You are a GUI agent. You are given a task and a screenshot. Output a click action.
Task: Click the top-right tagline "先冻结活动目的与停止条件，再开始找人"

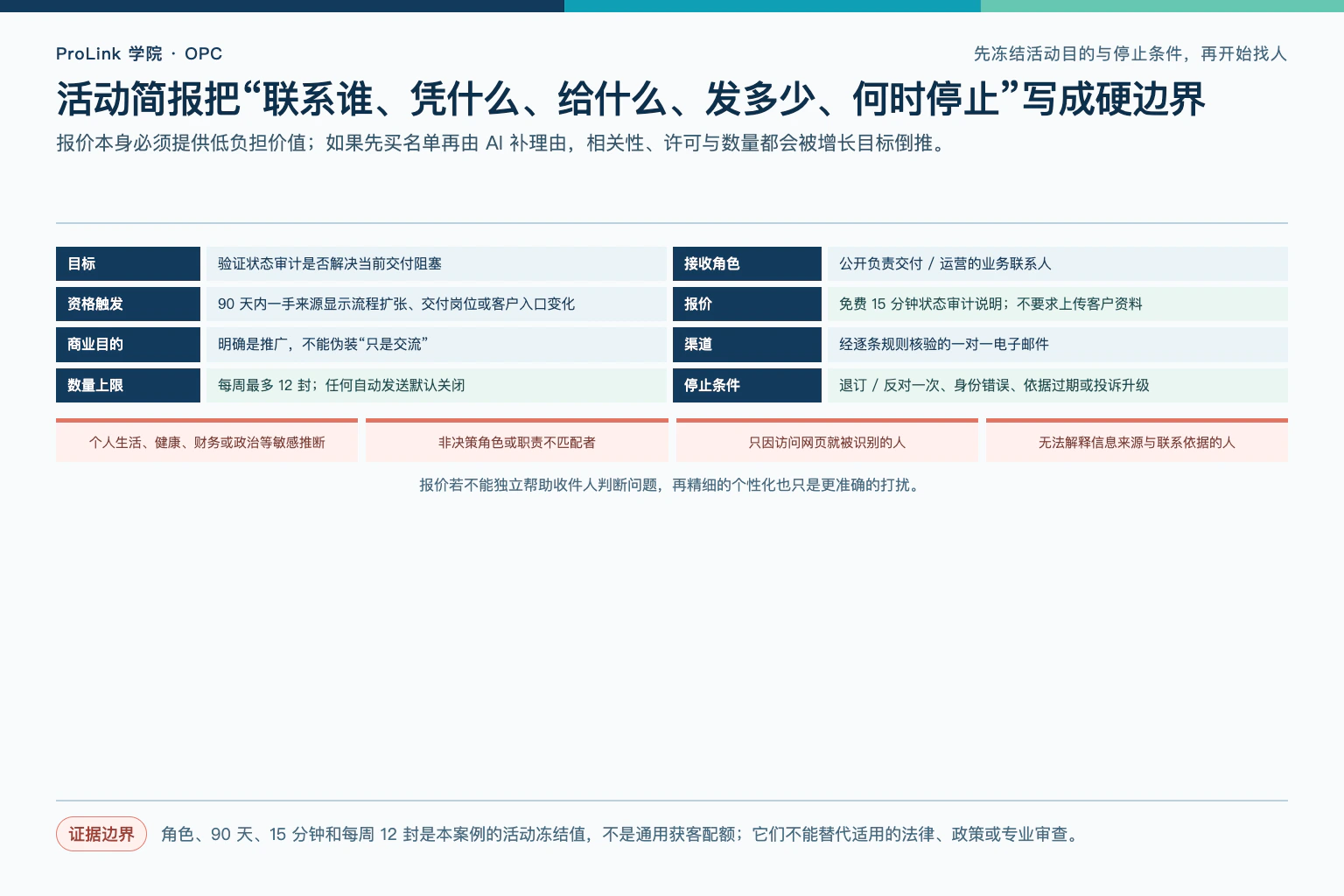tap(1130, 53)
